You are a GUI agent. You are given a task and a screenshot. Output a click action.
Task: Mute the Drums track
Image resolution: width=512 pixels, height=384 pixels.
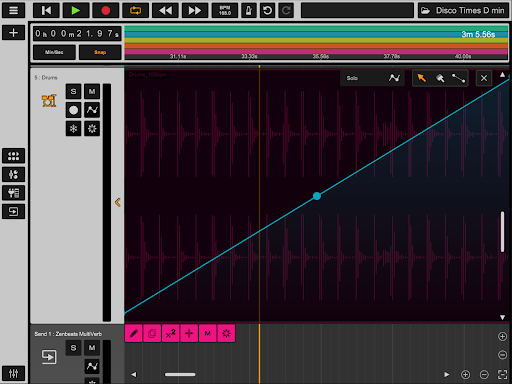click(92, 91)
